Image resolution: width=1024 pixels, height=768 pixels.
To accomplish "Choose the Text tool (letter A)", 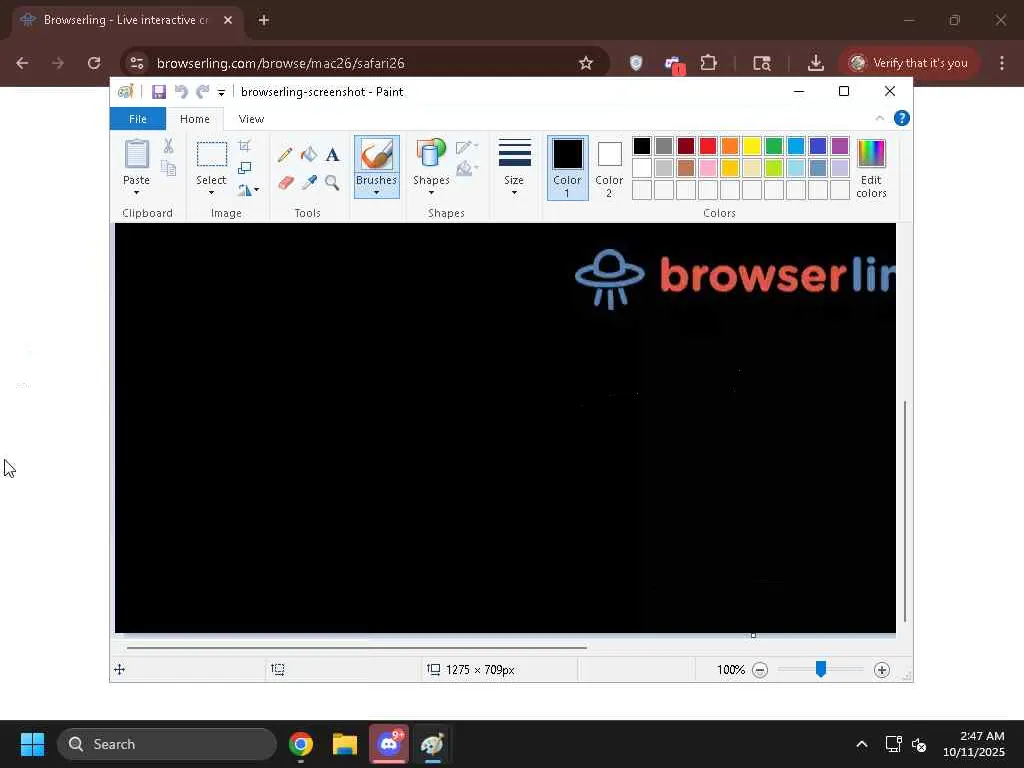I will pos(332,155).
